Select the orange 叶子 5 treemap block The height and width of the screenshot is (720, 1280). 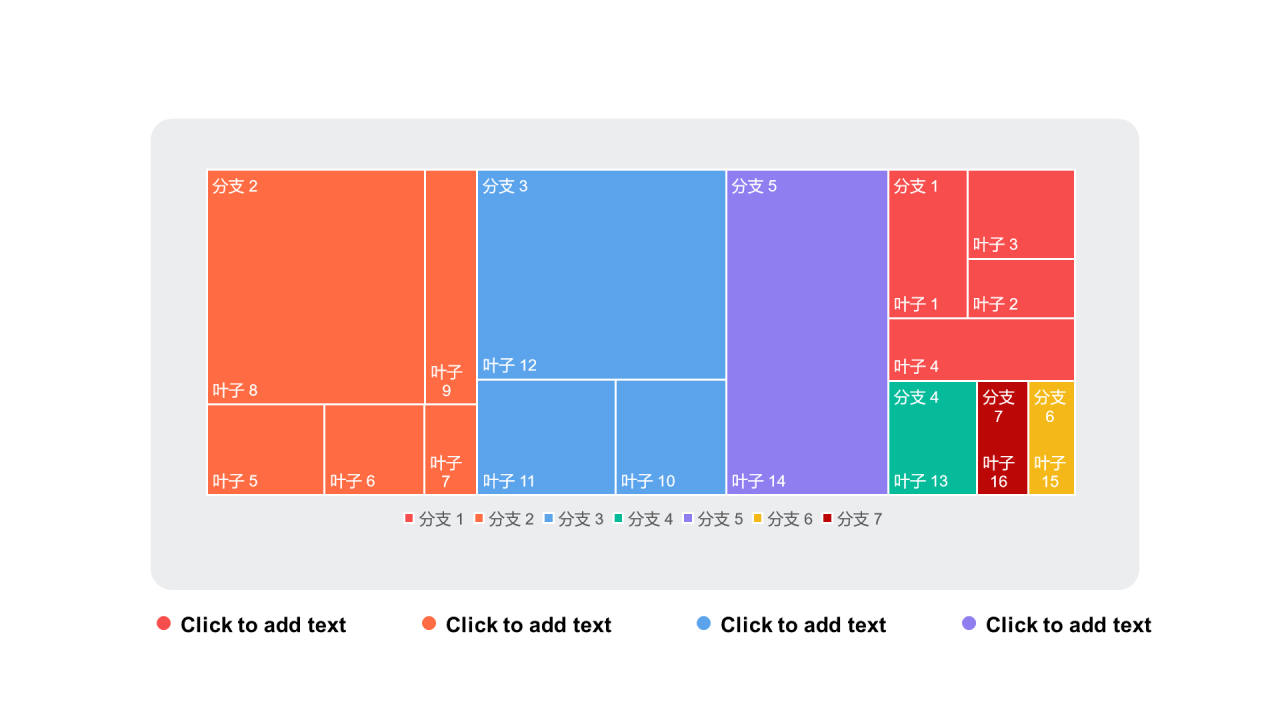(x=265, y=449)
